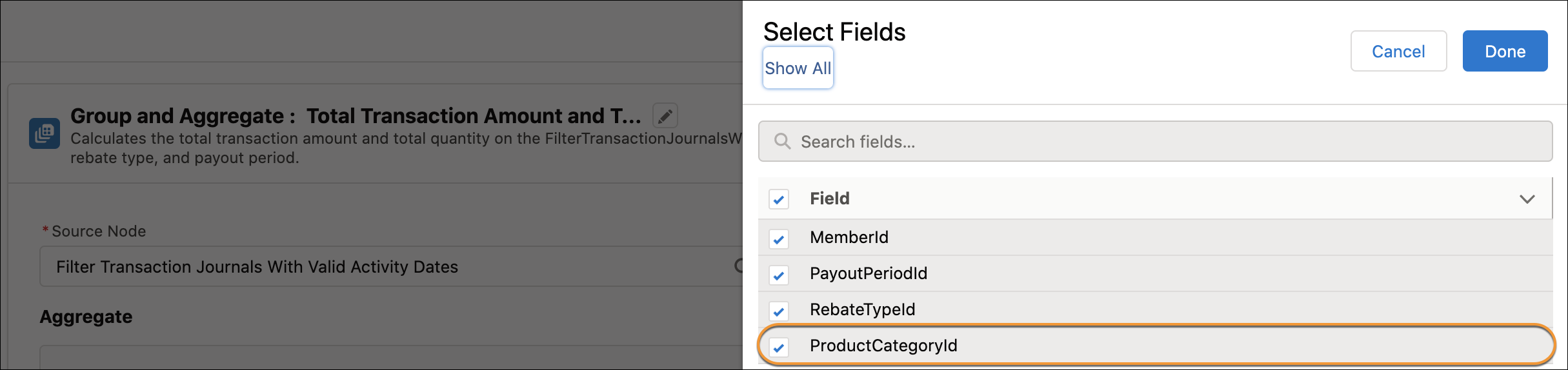Click the RebateTypeId field name
The height and width of the screenshot is (370, 1568).
pos(862,309)
